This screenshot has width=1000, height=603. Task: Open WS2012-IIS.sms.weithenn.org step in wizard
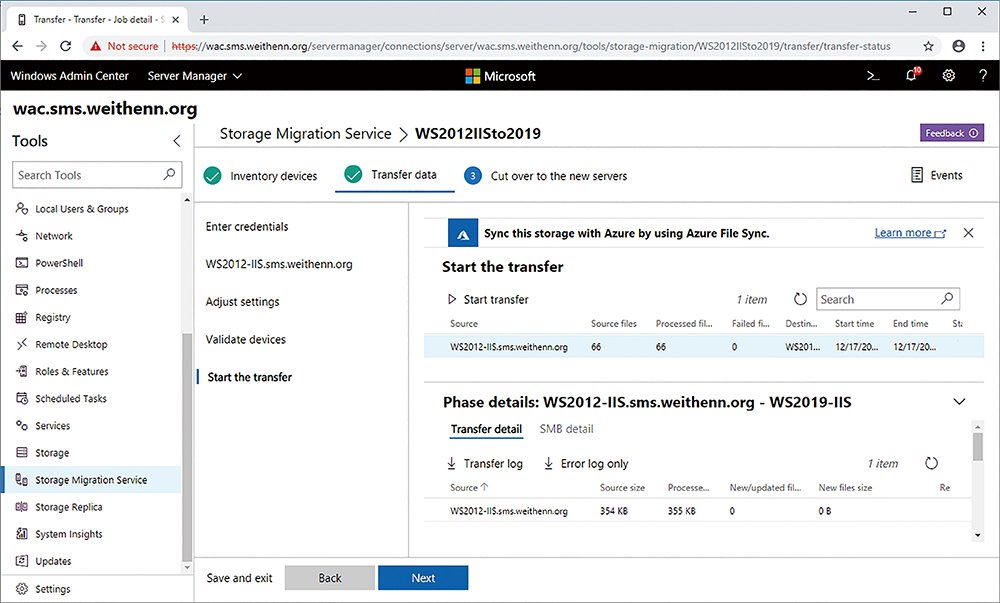[x=279, y=264]
